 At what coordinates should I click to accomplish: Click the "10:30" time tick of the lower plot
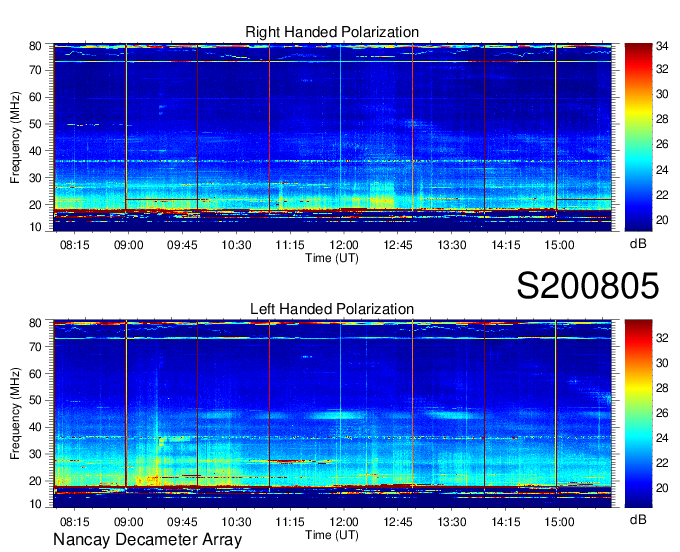236,522
